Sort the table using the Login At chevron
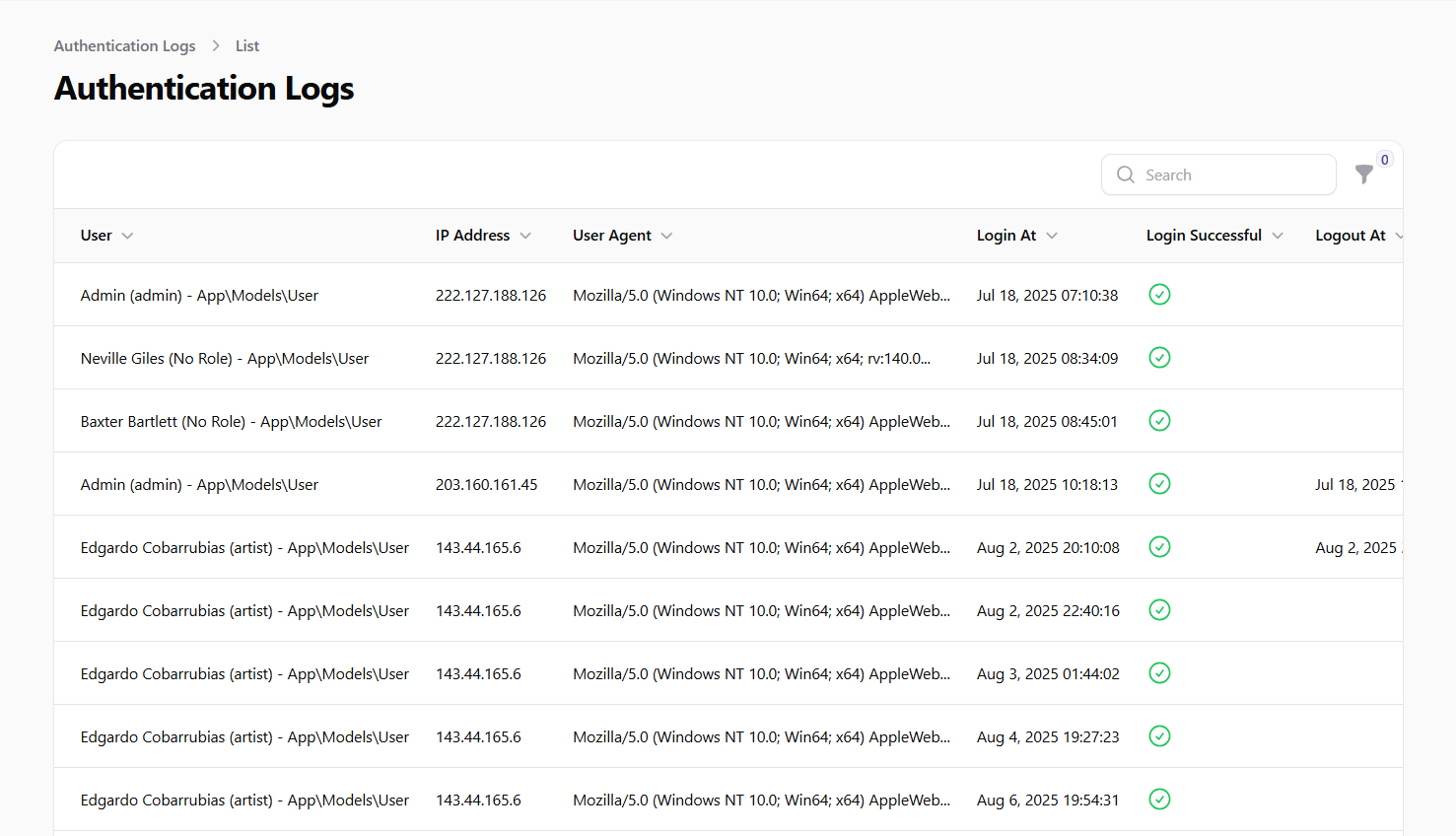Image resolution: width=1456 pixels, height=836 pixels. 1052,235
